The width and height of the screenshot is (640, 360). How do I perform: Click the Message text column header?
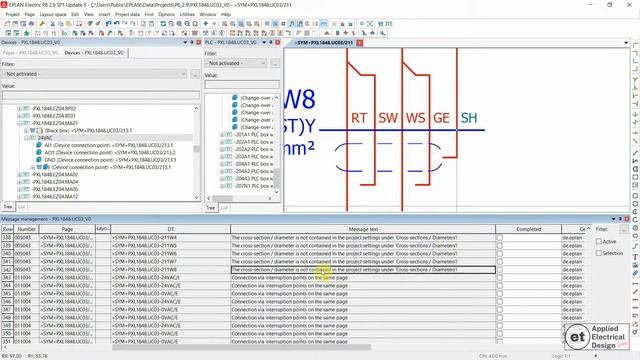click(x=363, y=229)
